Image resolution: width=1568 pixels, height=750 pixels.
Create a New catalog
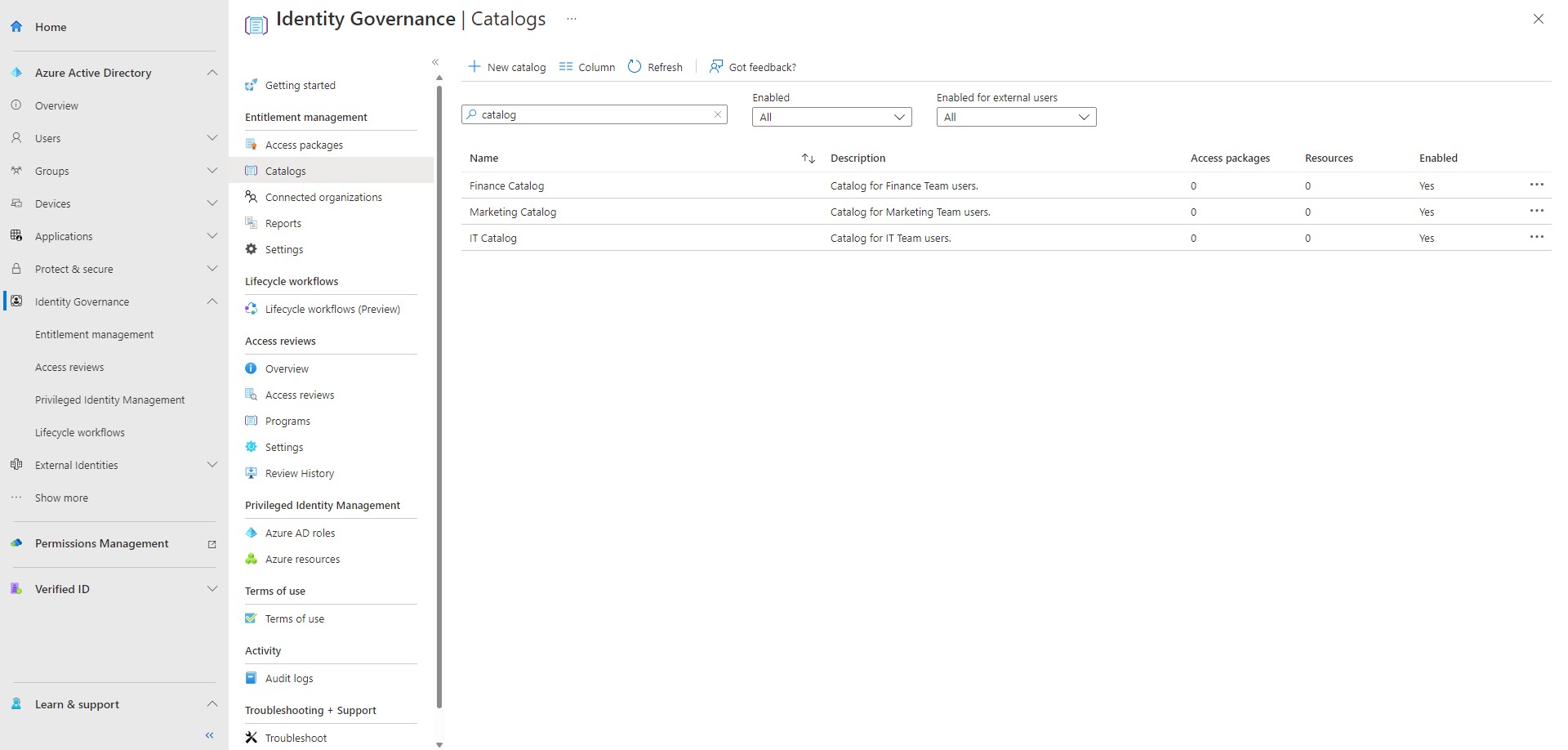point(506,66)
